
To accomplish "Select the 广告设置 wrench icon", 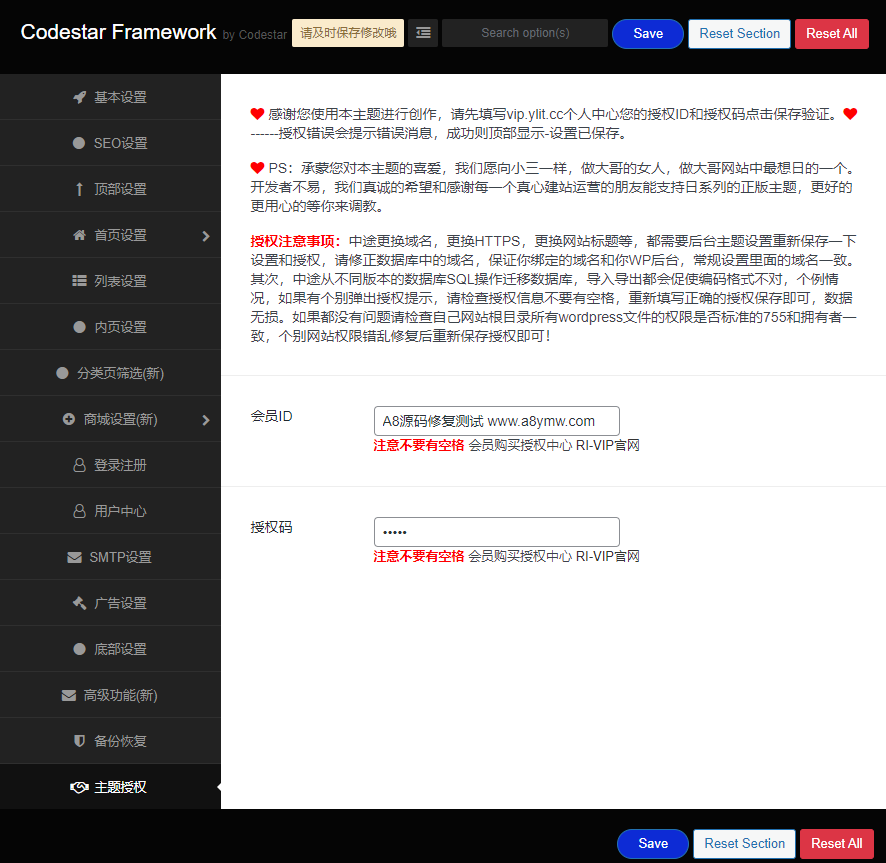I will [x=80, y=602].
